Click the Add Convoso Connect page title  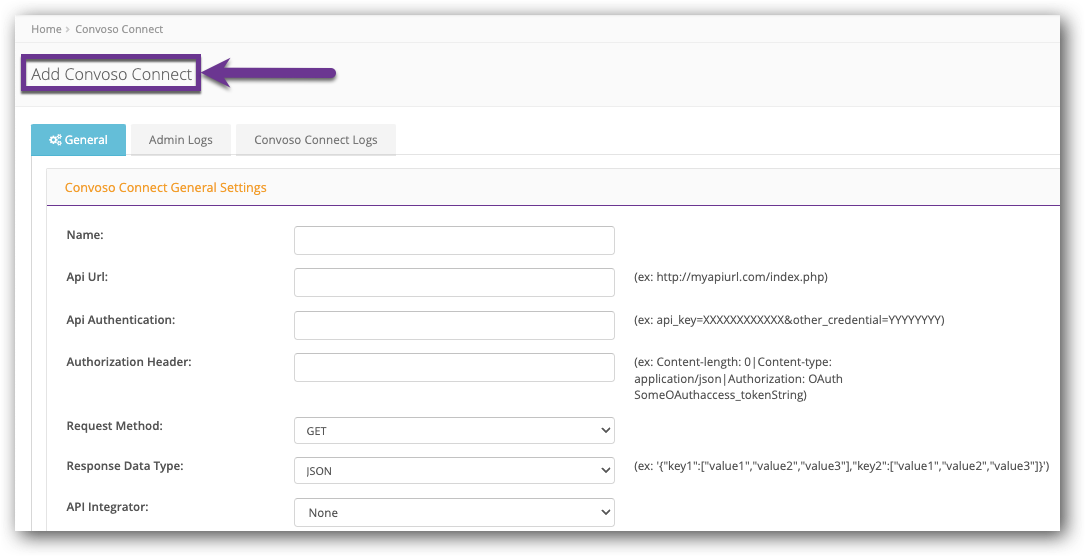[x=111, y=74]
